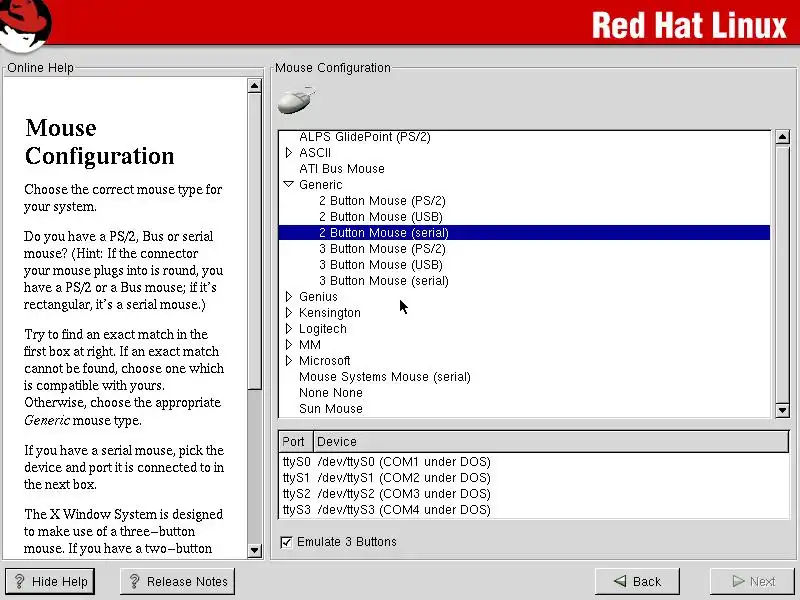Click the Hide Help button
800x600 pixels.
tap(50, 582)
